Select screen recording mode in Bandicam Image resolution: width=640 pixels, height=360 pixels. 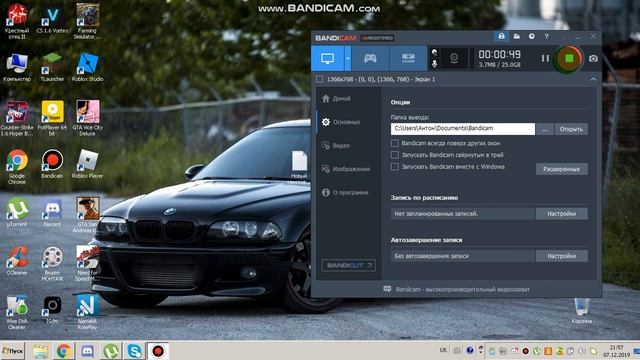327,58
